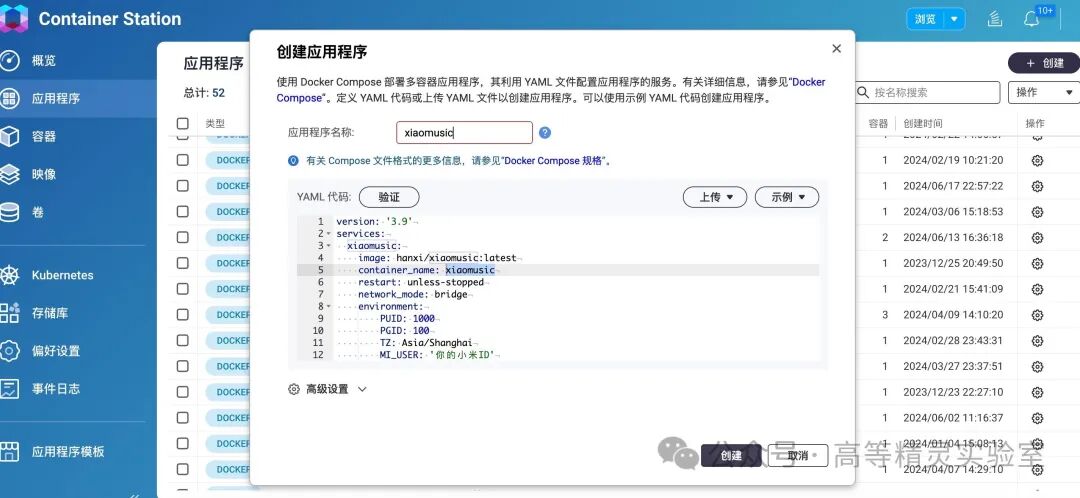Open gear actions for 2024/04/09 14:10:20 row

(x=1037, y=315)
